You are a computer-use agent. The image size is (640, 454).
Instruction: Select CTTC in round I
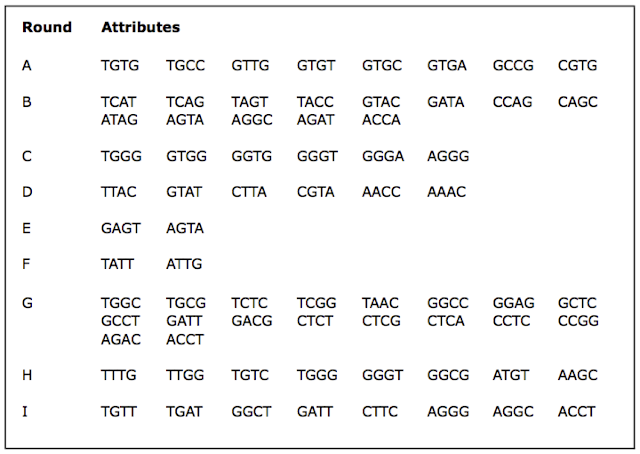(x=380, y=411)
